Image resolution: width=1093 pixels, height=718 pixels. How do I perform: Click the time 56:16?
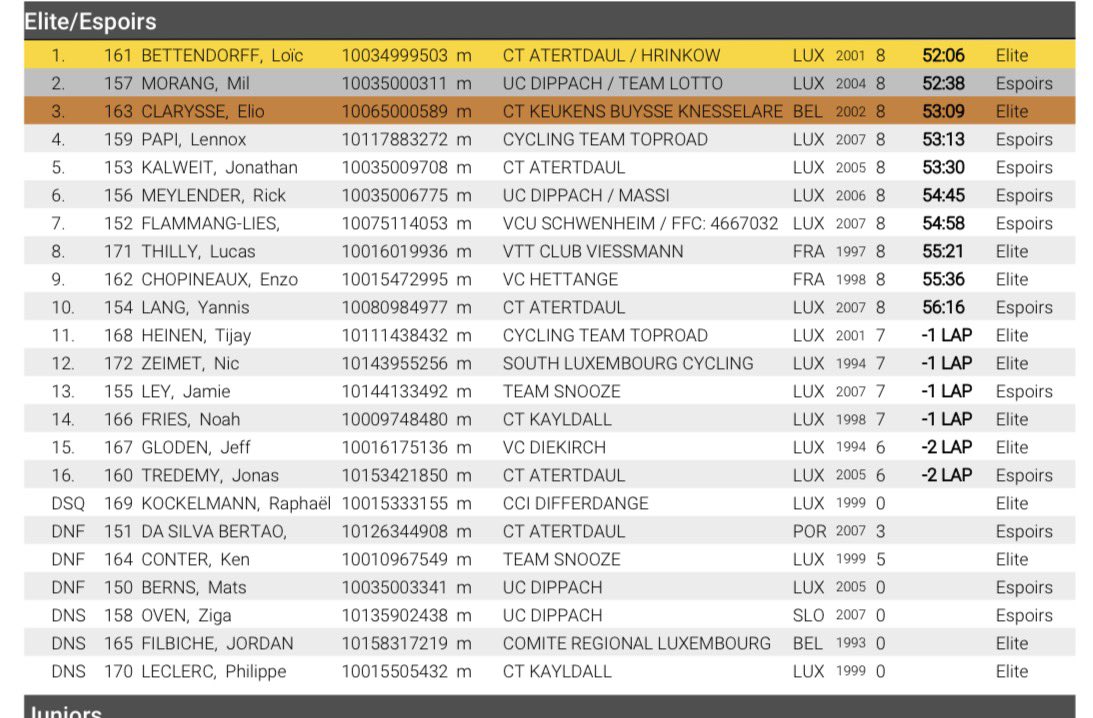943,307
